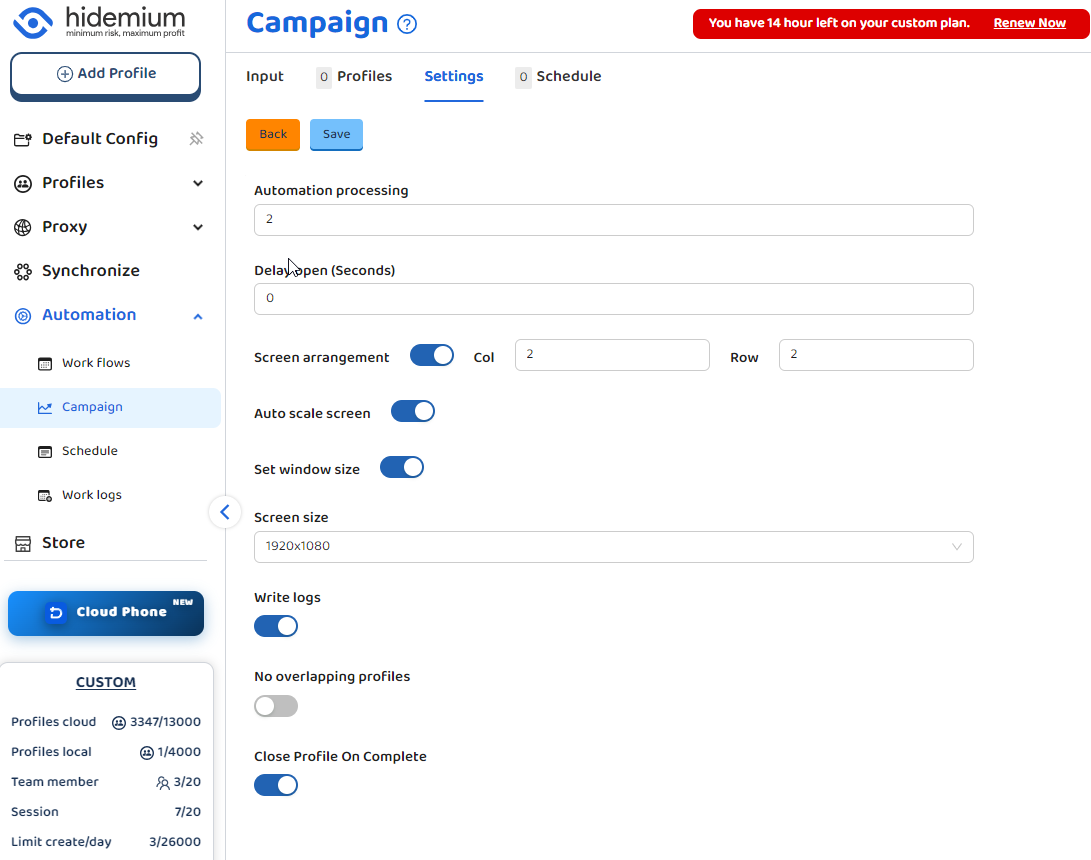Screen dimensions: 1091x860
Task: Click the Renew Now link
Action: (1029, 23)
